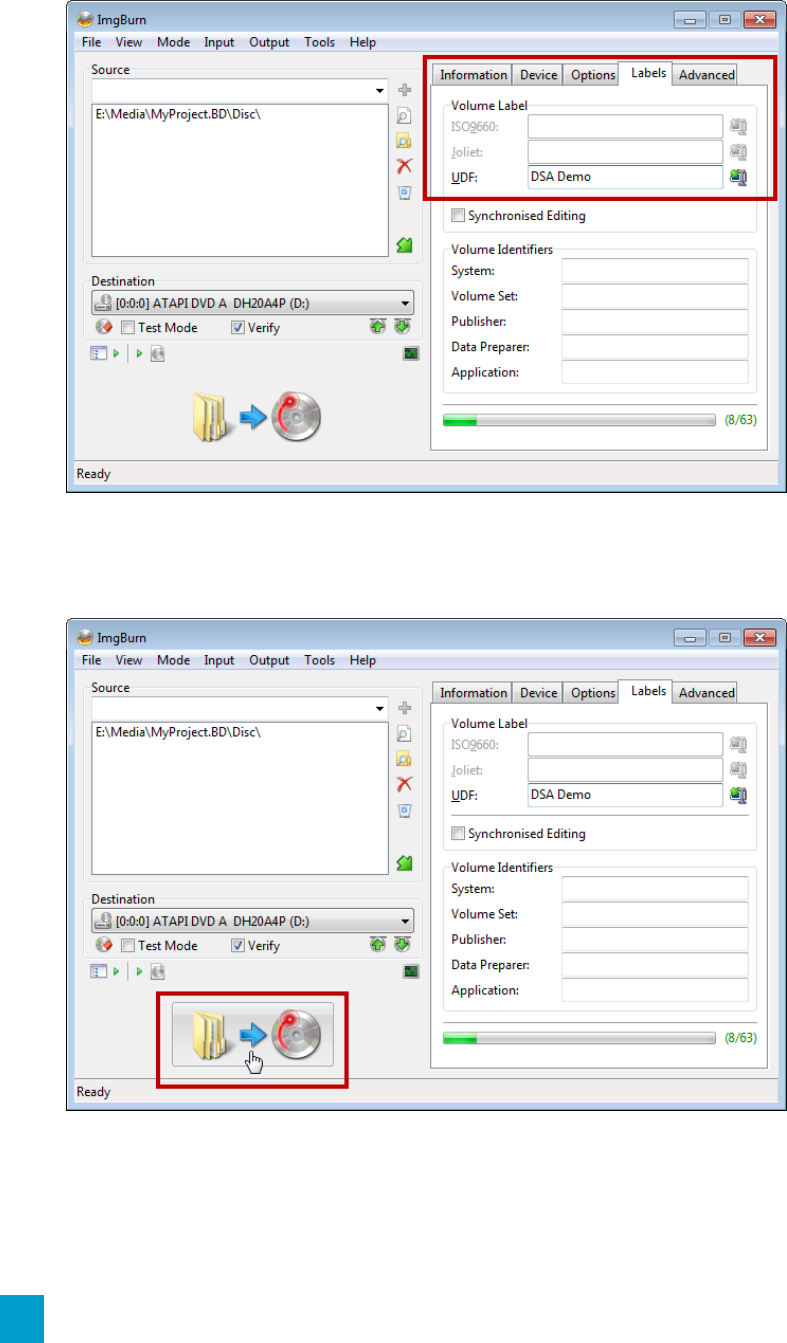Click Volume Set input field in bottom window
This screenshot has height=1343, width=787.
(654, 914)
